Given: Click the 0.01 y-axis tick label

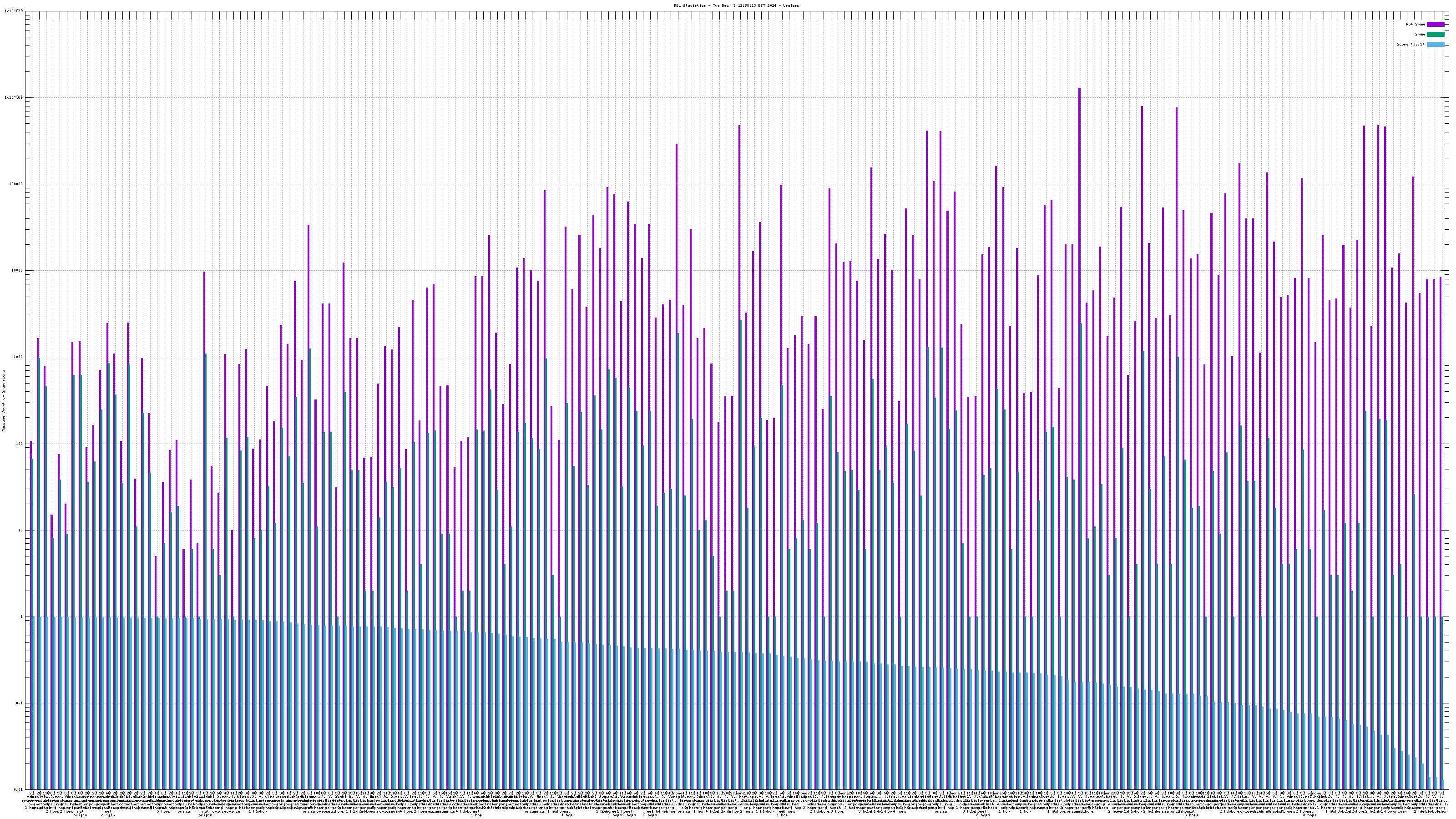Looking at the screenshot, I should (x=19, y=789).
